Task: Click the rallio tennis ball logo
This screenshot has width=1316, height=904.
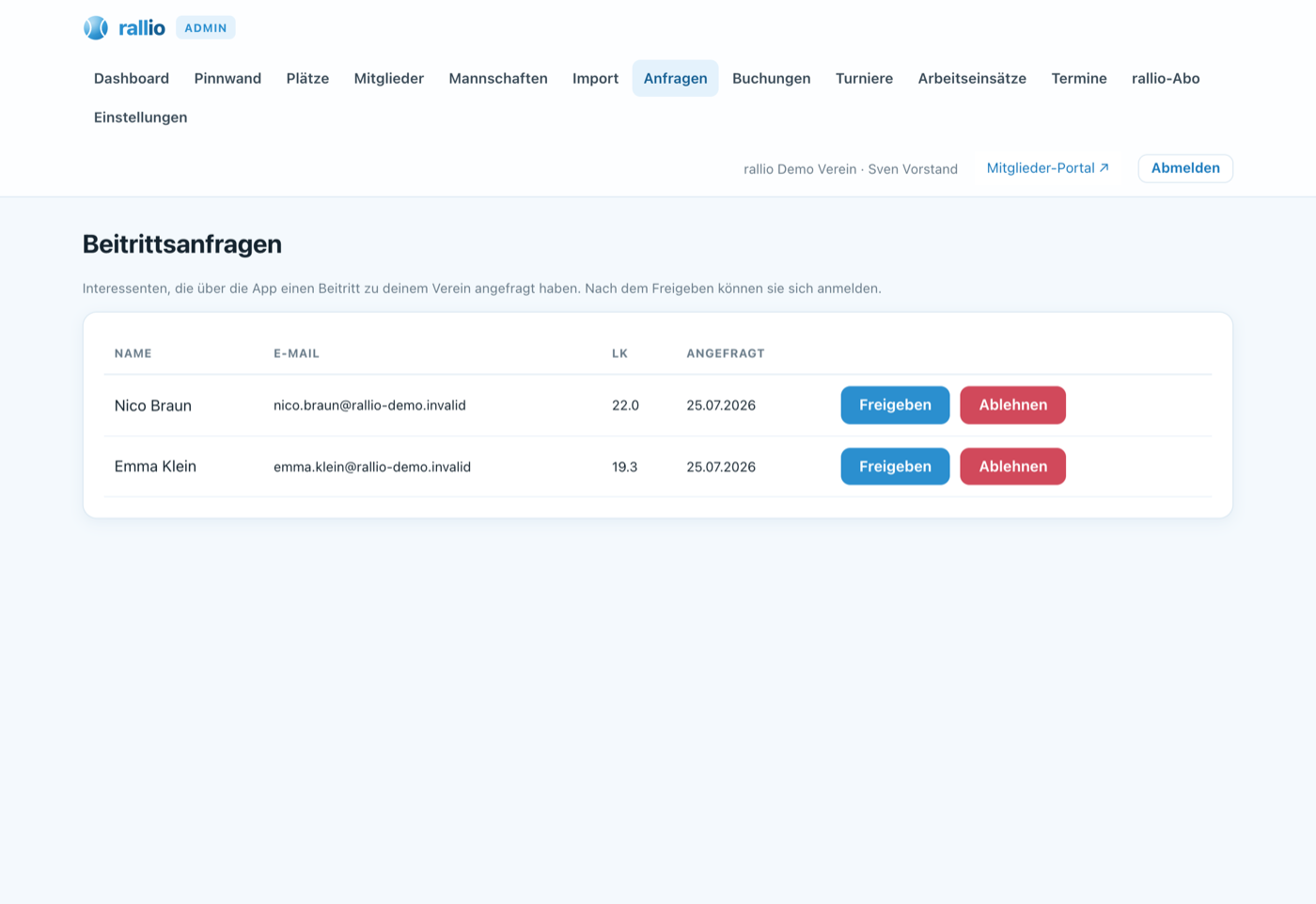Action: coord(96,28)
